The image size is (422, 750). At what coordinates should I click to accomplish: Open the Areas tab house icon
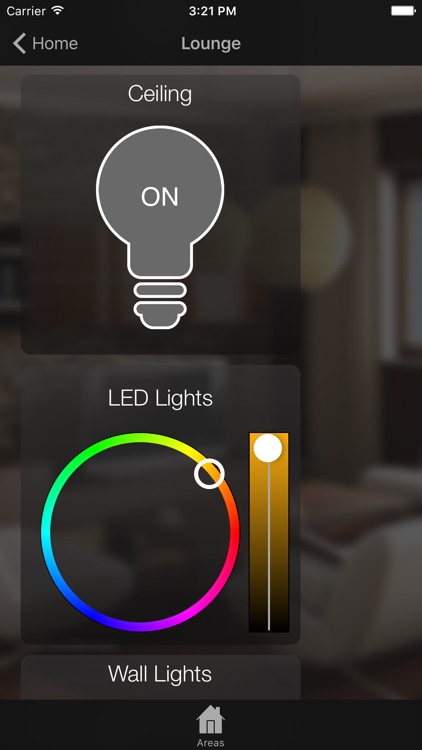211,720
